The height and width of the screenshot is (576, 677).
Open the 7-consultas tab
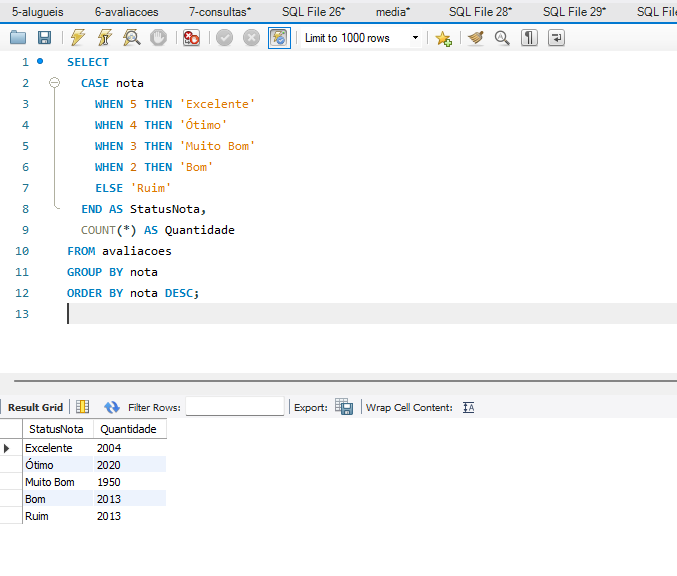[x=220, y=11]
